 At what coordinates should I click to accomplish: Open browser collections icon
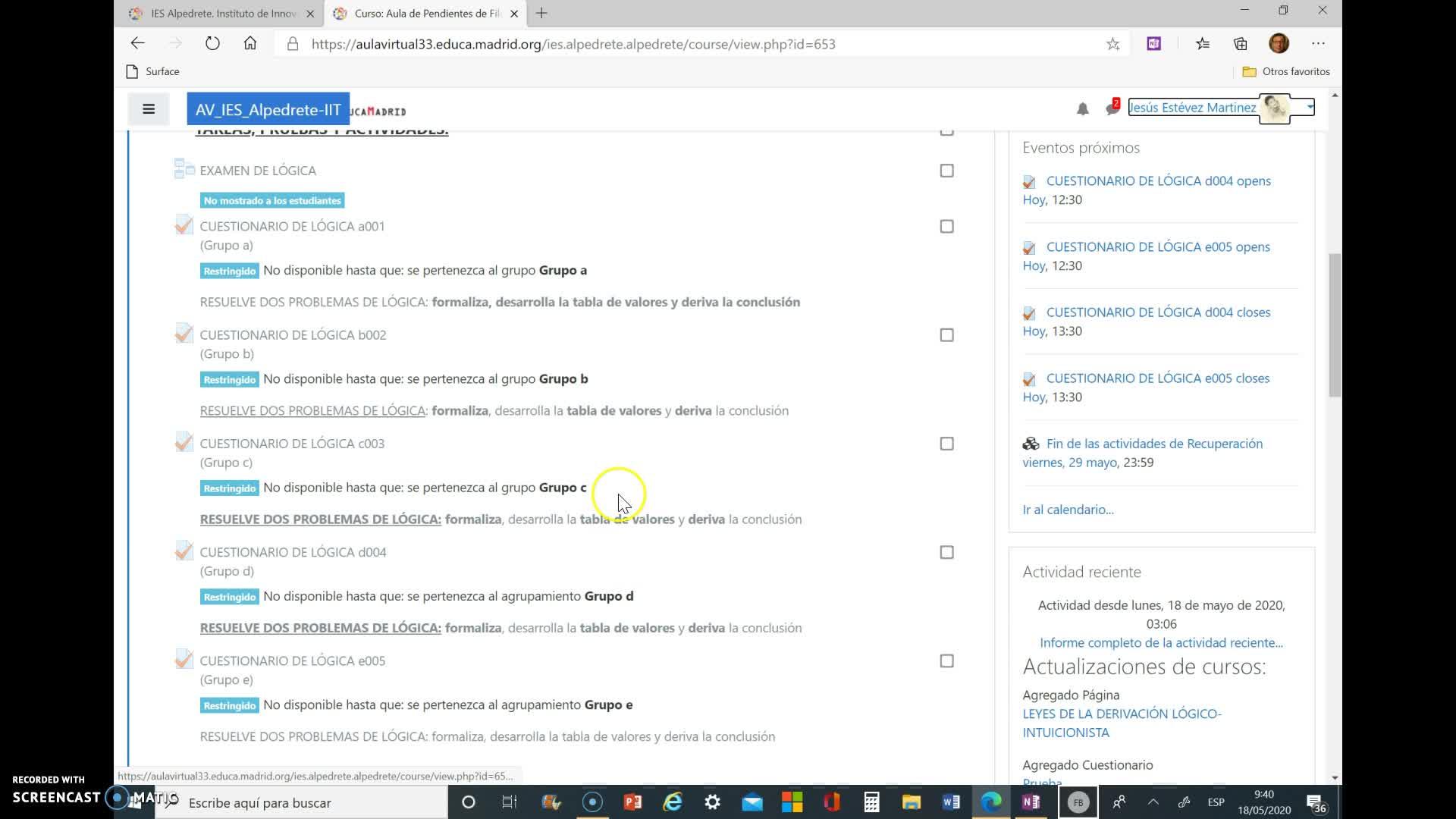pyautogui.click(x=1241, y=44)
